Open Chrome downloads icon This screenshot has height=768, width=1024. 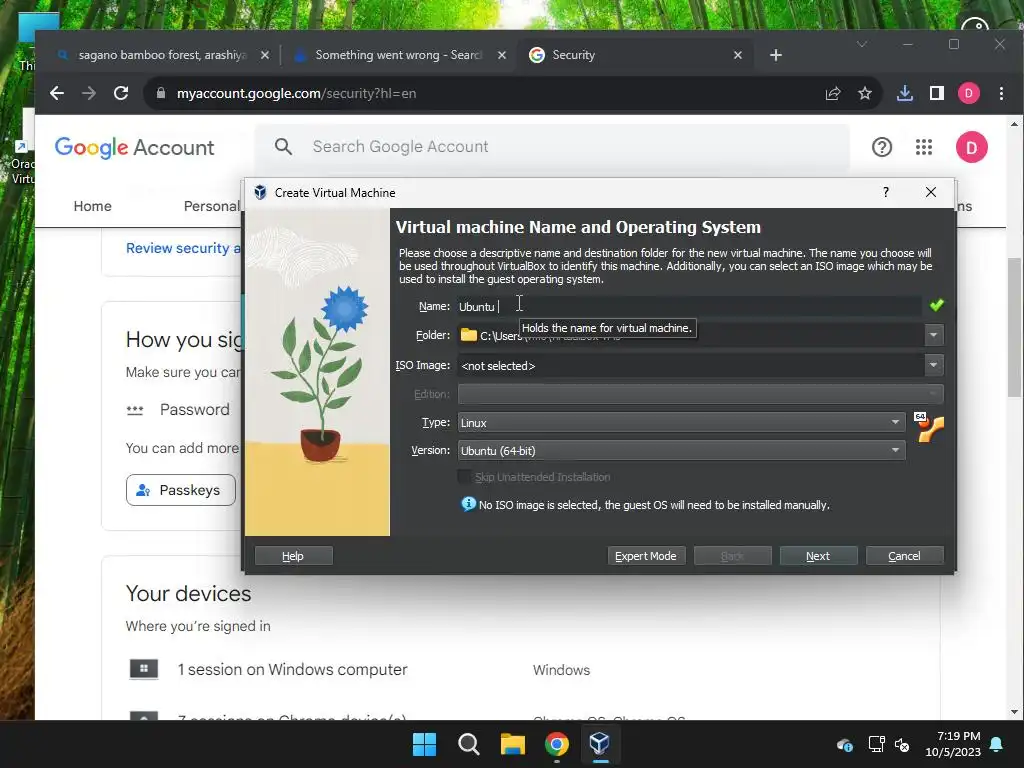[904, 93]
